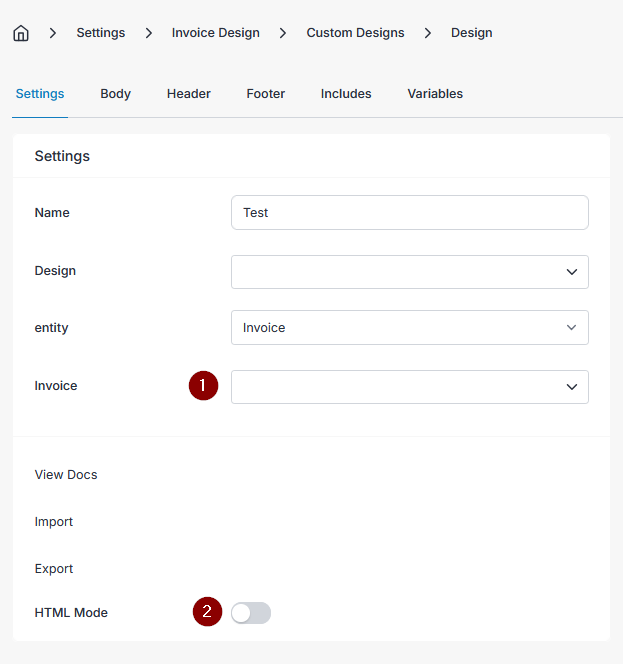The image size is (623, 664).
Task: Open Invoice Design breadcrumb link
Action: tap(216, 33)
